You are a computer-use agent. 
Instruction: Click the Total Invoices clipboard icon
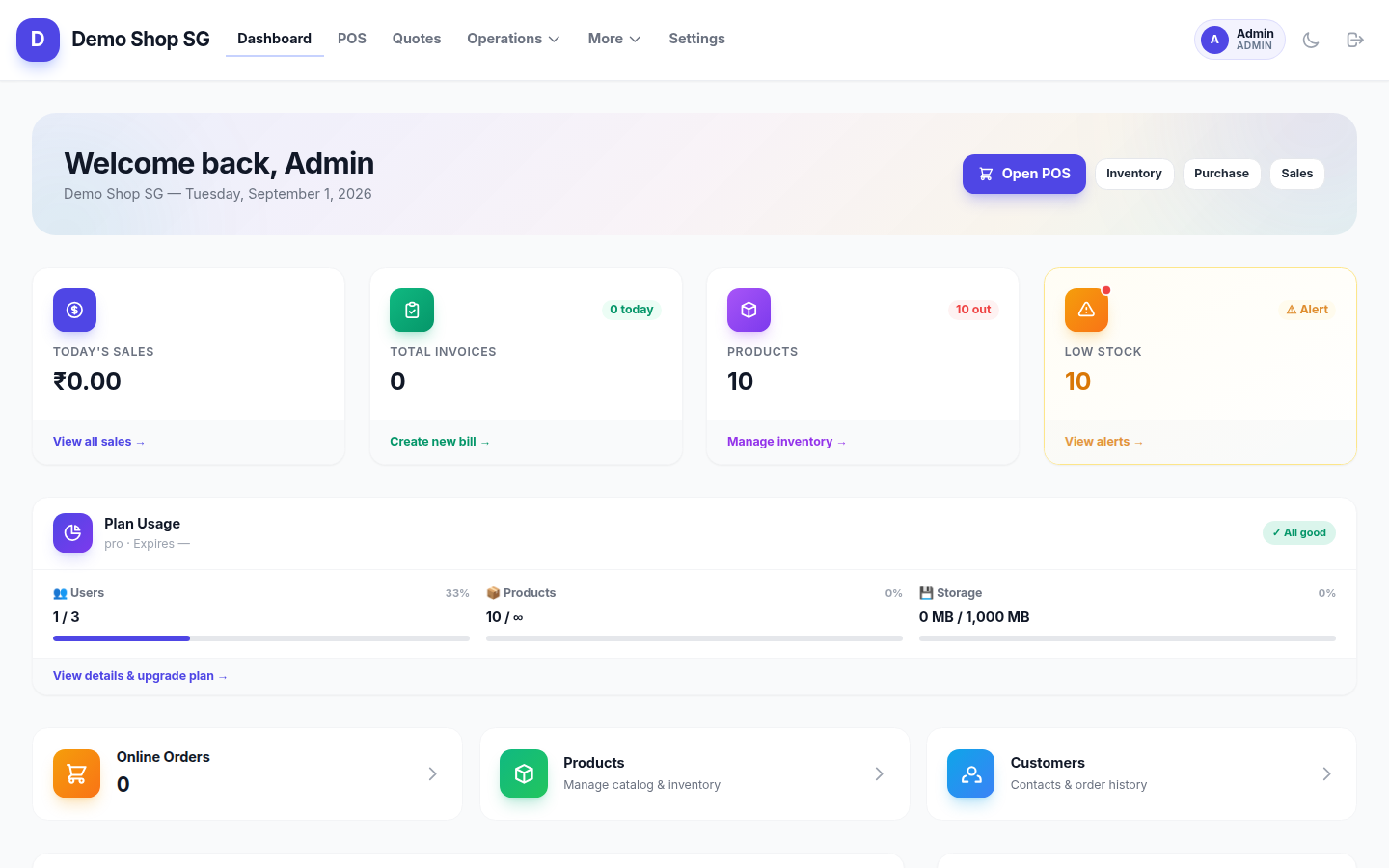412,310
